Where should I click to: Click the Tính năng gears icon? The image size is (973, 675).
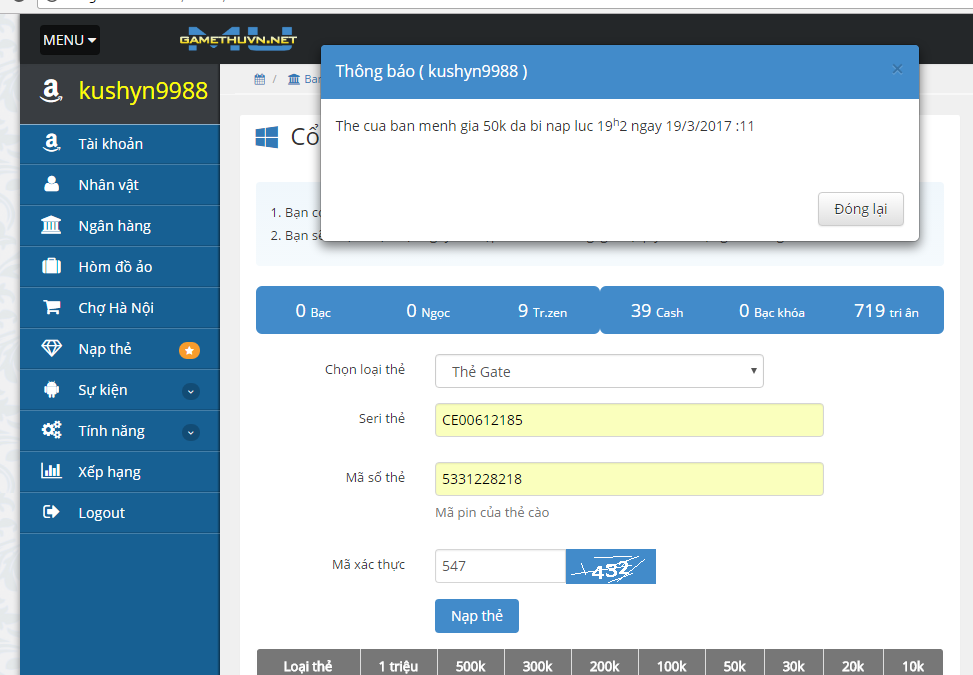tap(52, 430)
